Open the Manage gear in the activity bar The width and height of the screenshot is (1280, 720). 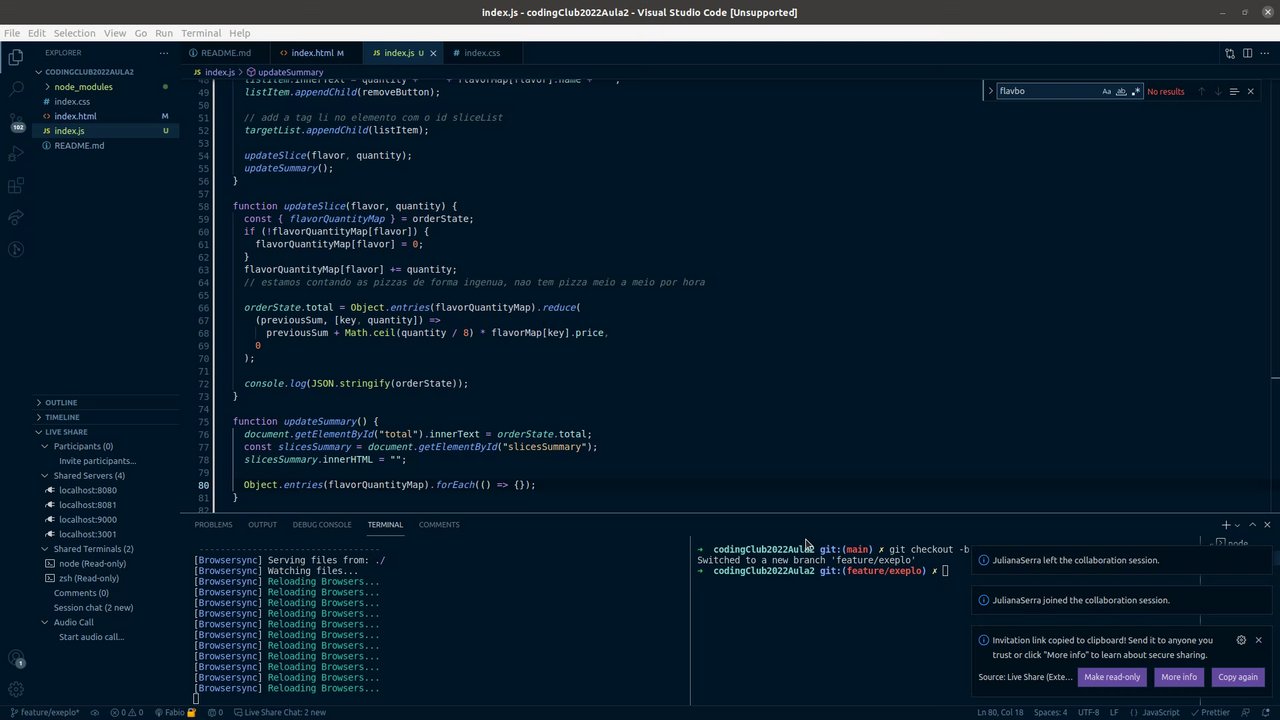pos(16,689)
